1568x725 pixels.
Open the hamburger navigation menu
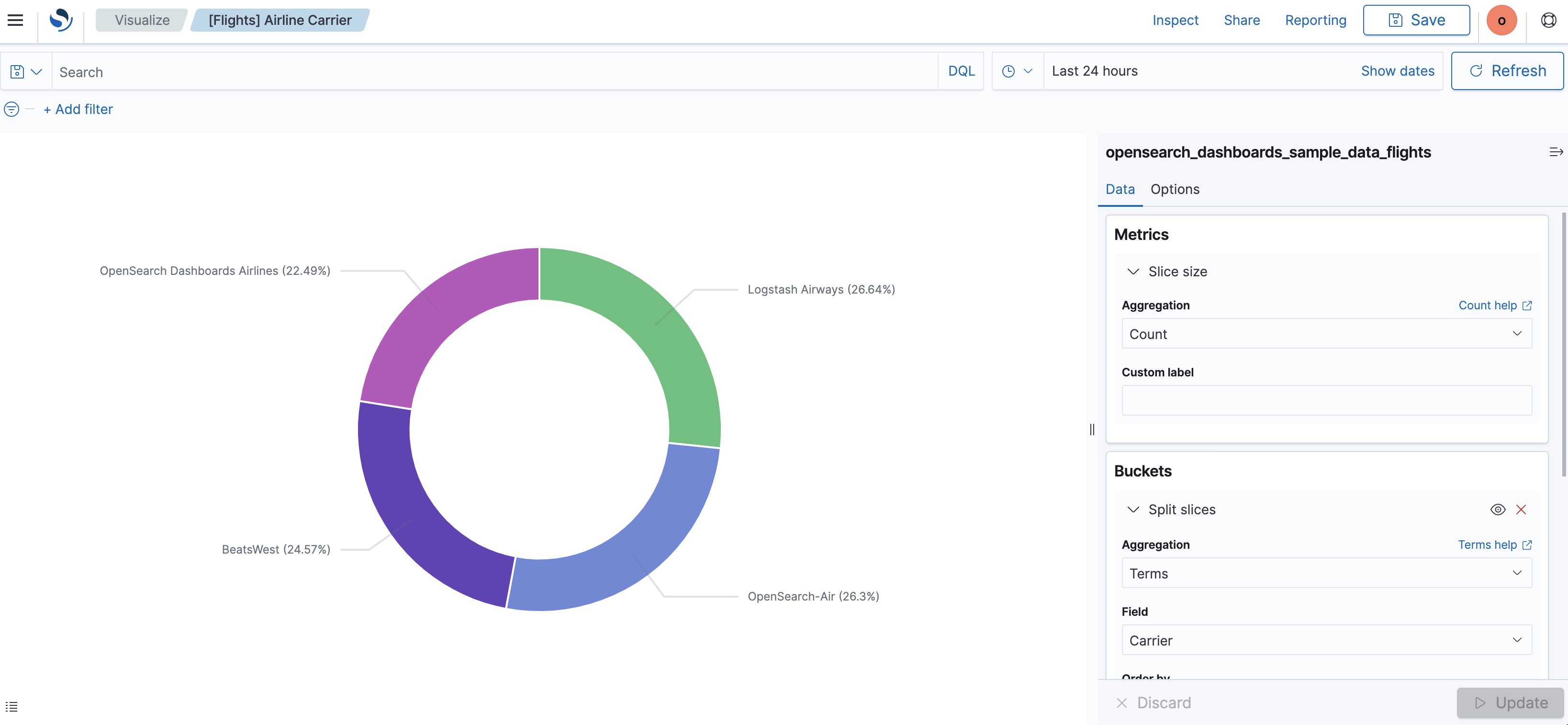[15, 20]
